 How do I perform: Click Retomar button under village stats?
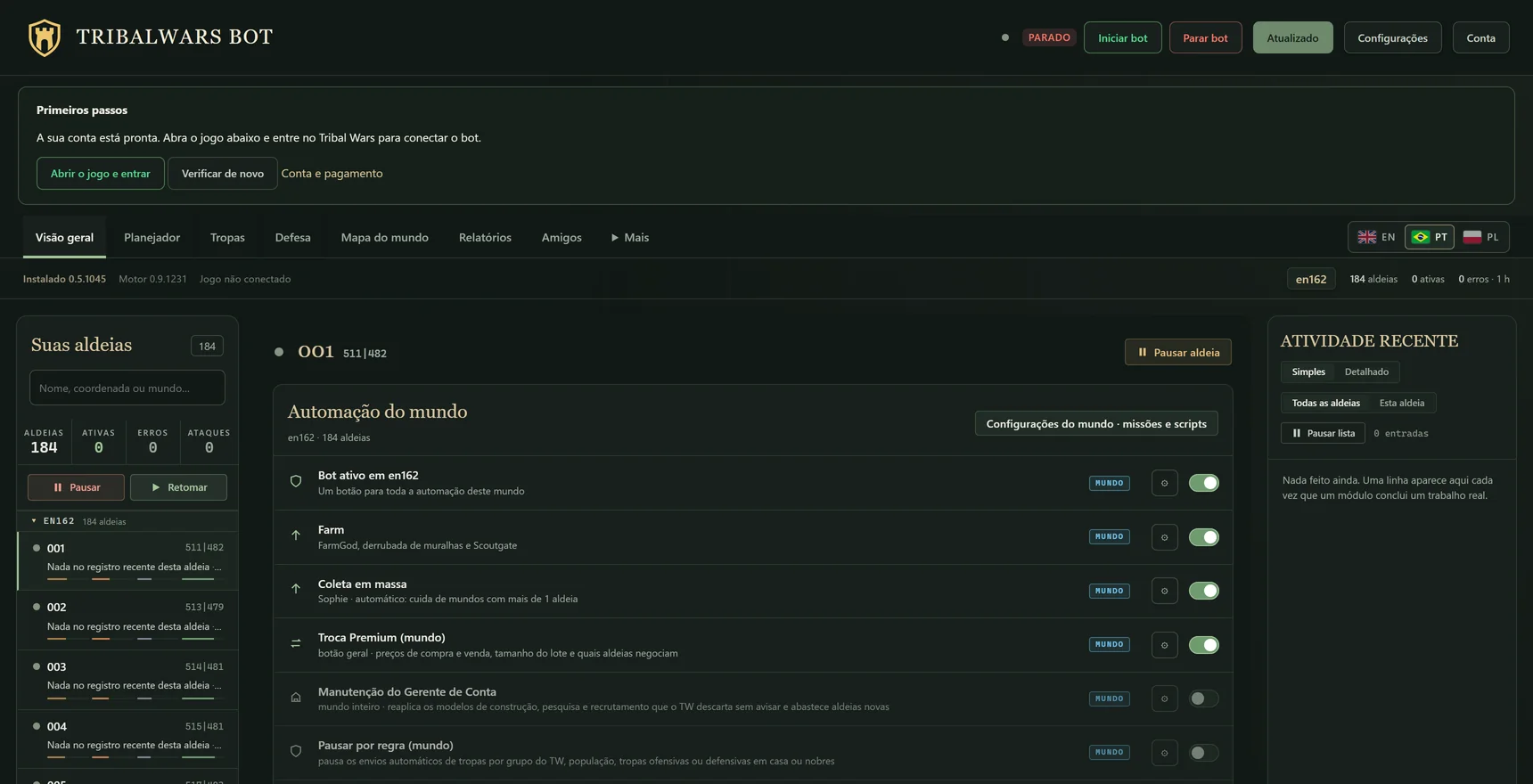pyautogui.click(x=178, y=487)
